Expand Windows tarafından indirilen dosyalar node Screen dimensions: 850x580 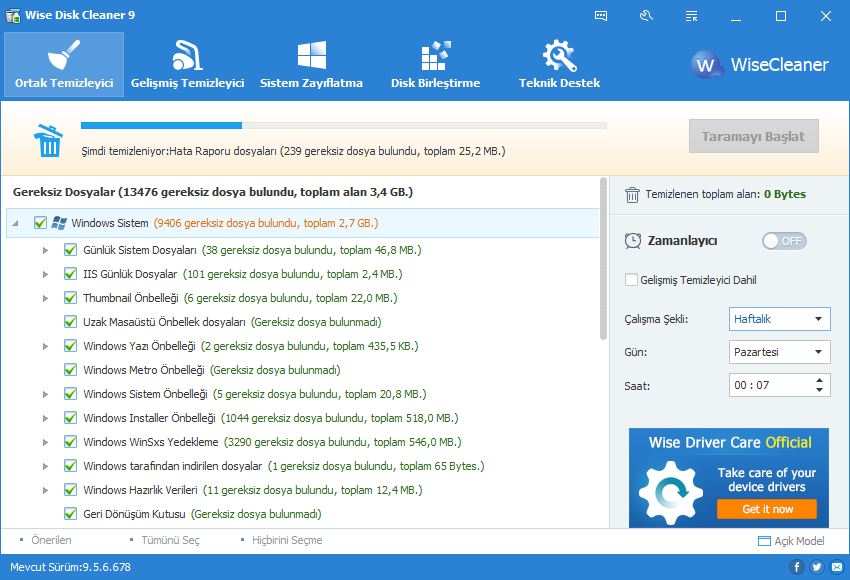pyautogui.click(x=46, y=466)
